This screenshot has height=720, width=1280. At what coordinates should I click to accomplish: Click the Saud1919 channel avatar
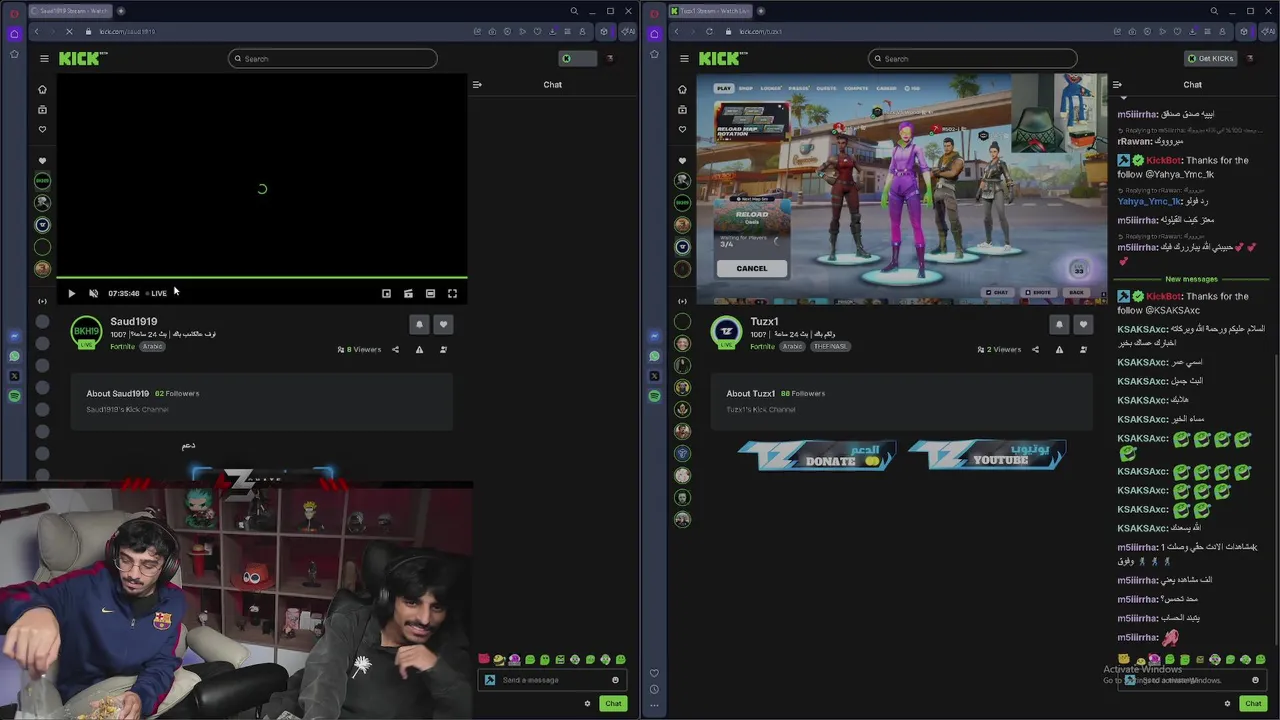[x=87, y=331]
